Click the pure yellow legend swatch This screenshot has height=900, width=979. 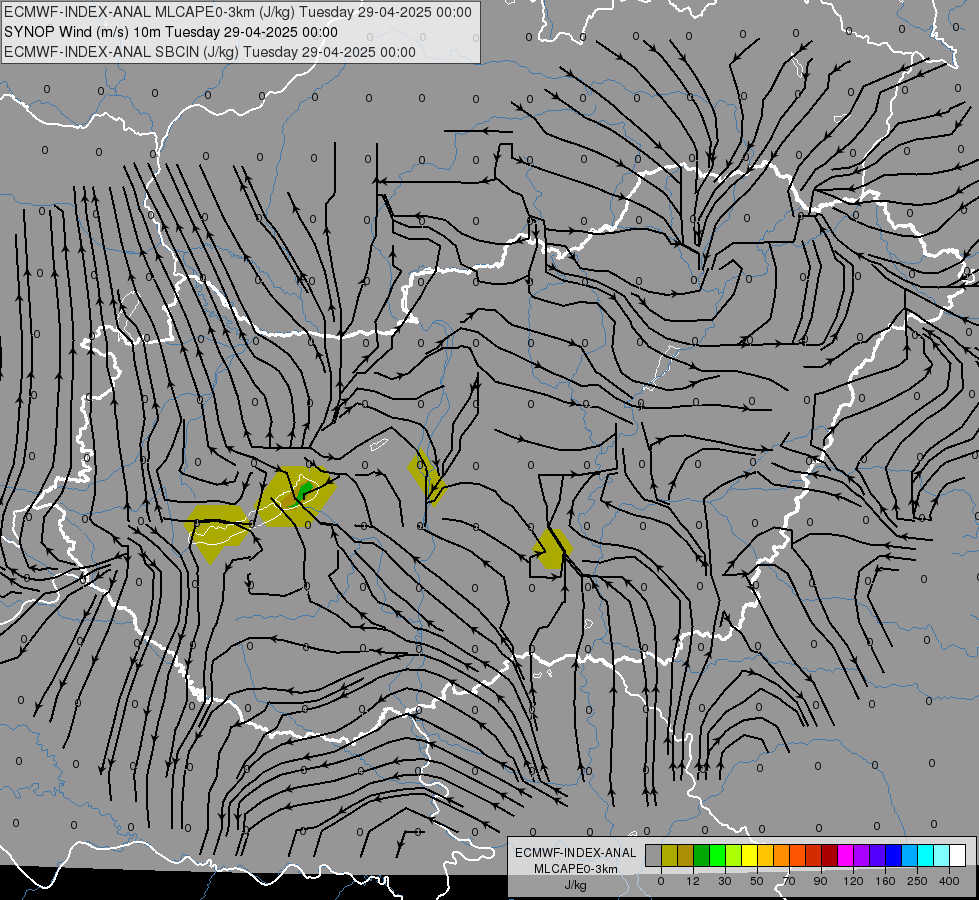coord(750,855)
